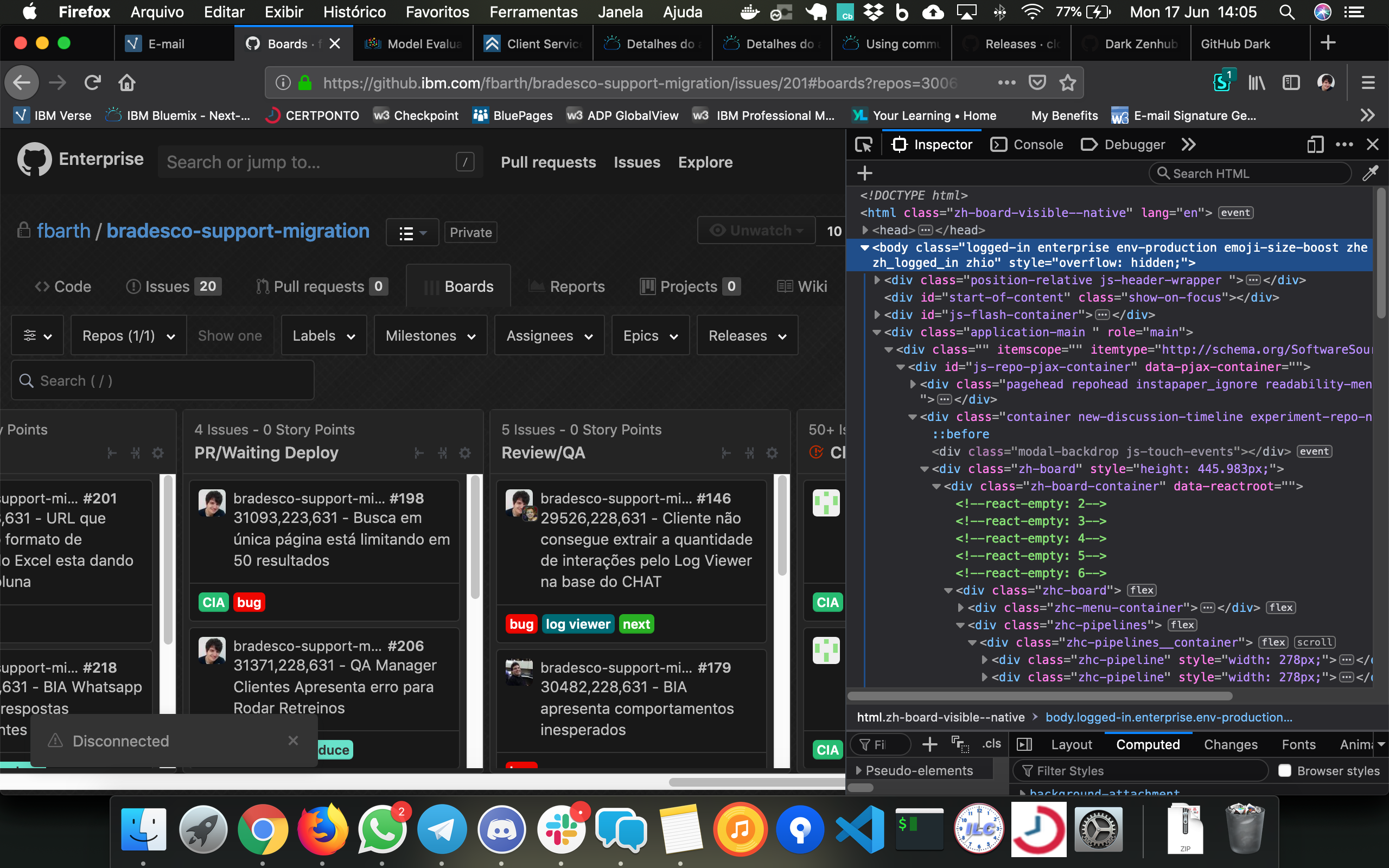This screenshot has width=1389, height=868.
Task: Create new node with inspector plus icon
Action: (864, 173)
